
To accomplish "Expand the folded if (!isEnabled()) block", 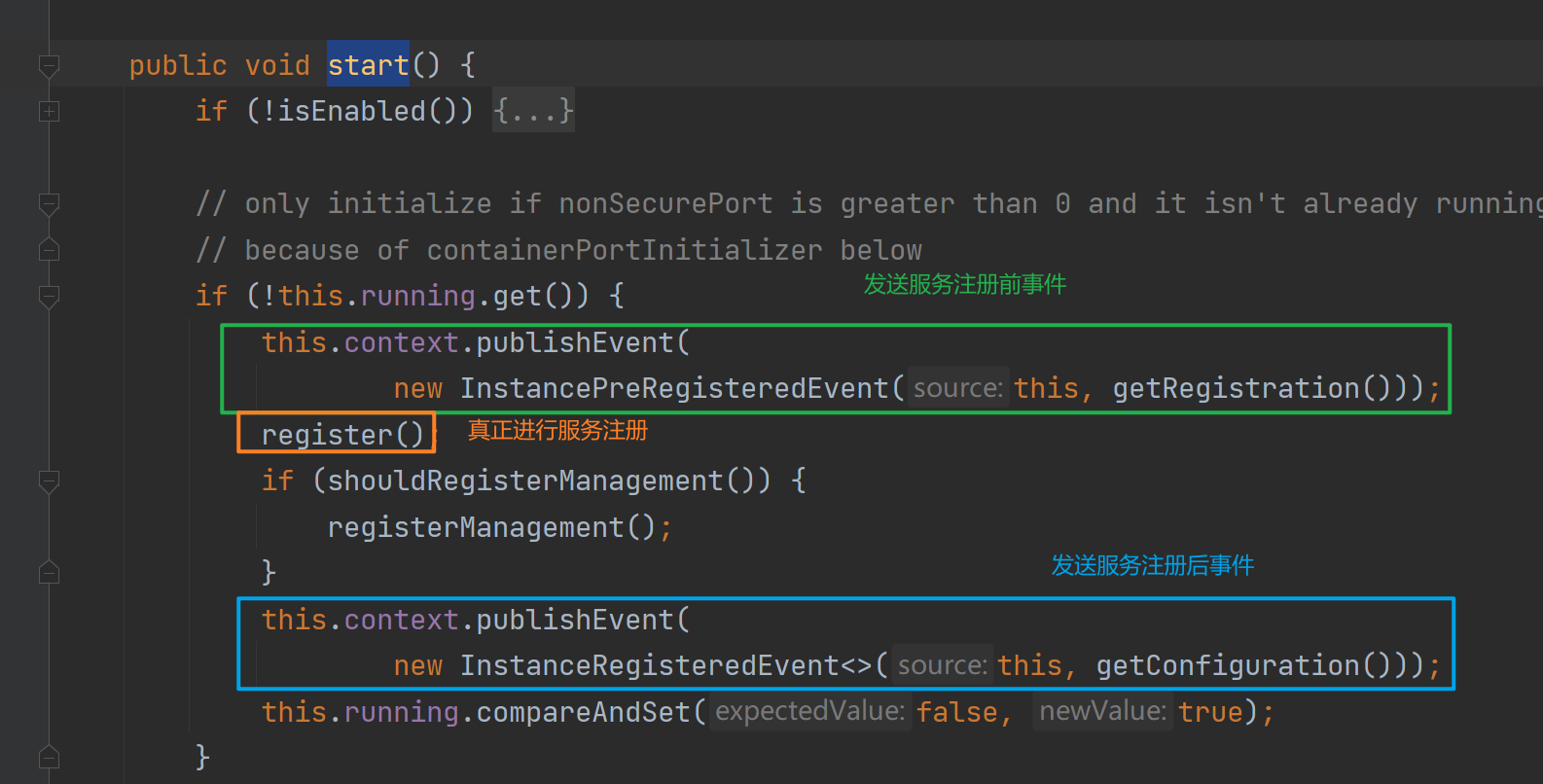I will point(49,112).
